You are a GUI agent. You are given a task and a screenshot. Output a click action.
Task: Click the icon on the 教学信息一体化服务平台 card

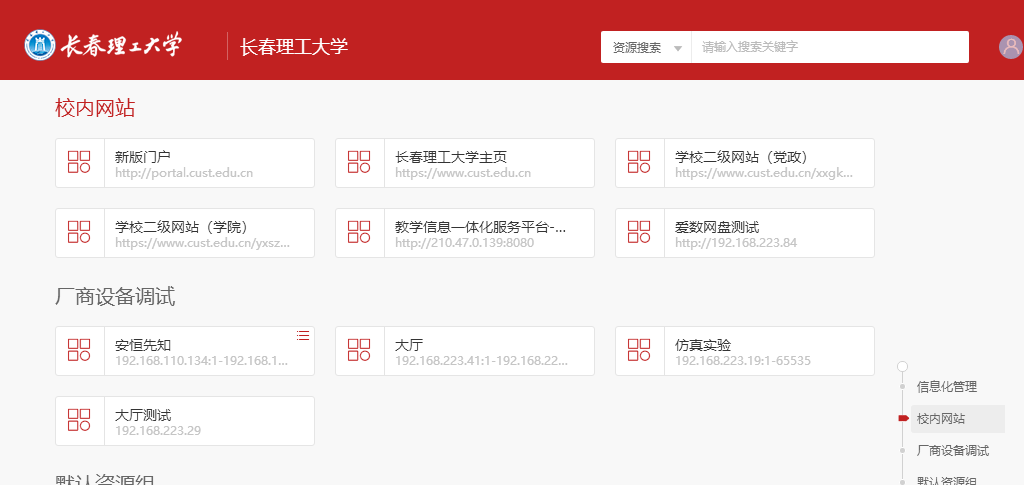(x=359, y=232)
